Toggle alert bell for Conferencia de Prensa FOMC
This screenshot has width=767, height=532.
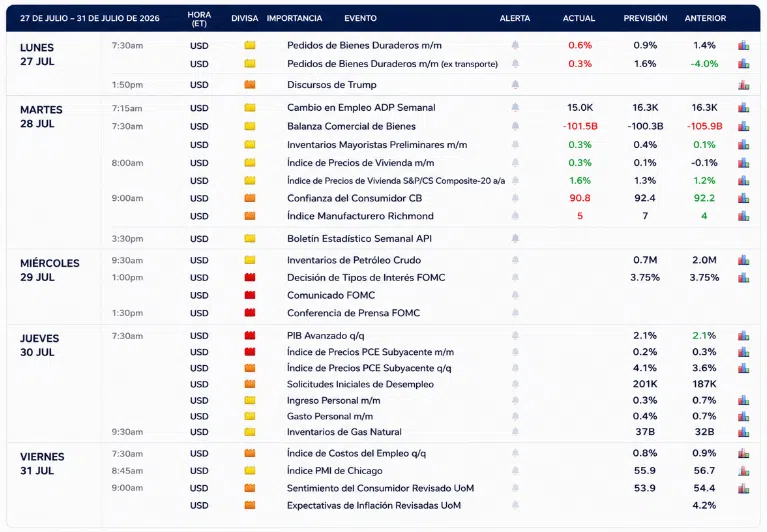515,312
